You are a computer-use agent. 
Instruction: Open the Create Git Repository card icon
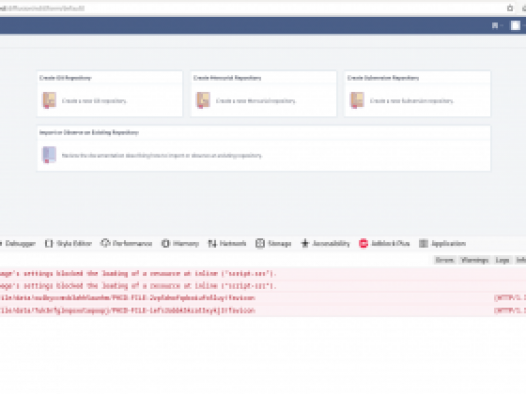pyautogui.click(x=49, y=100)
